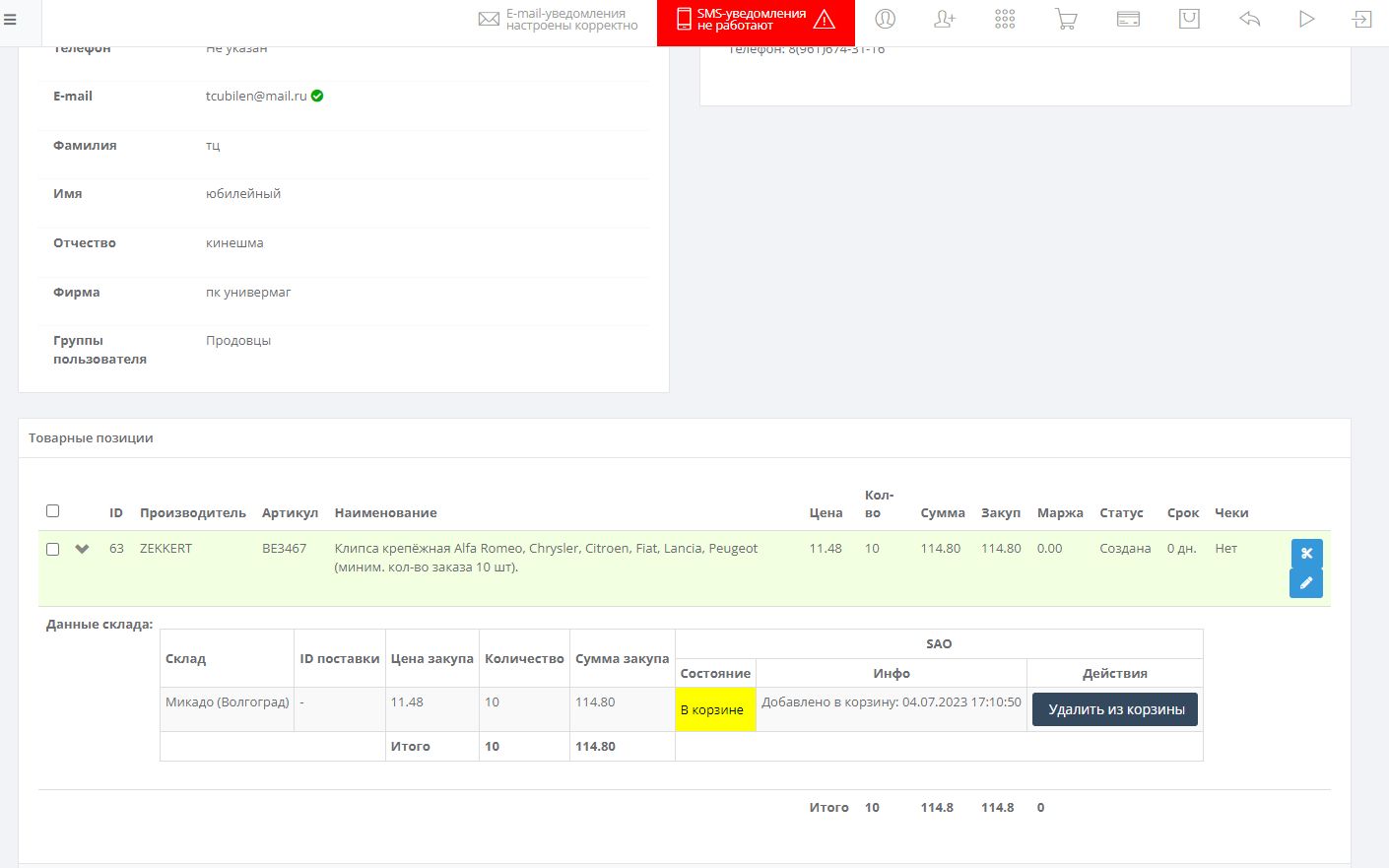Image resolution: width=1389 pixels, height=868 pixels.
Task: Collapse the ZEKKERT row warehouse details chevron
Action: pyautogui.click(x=82, y=549)
